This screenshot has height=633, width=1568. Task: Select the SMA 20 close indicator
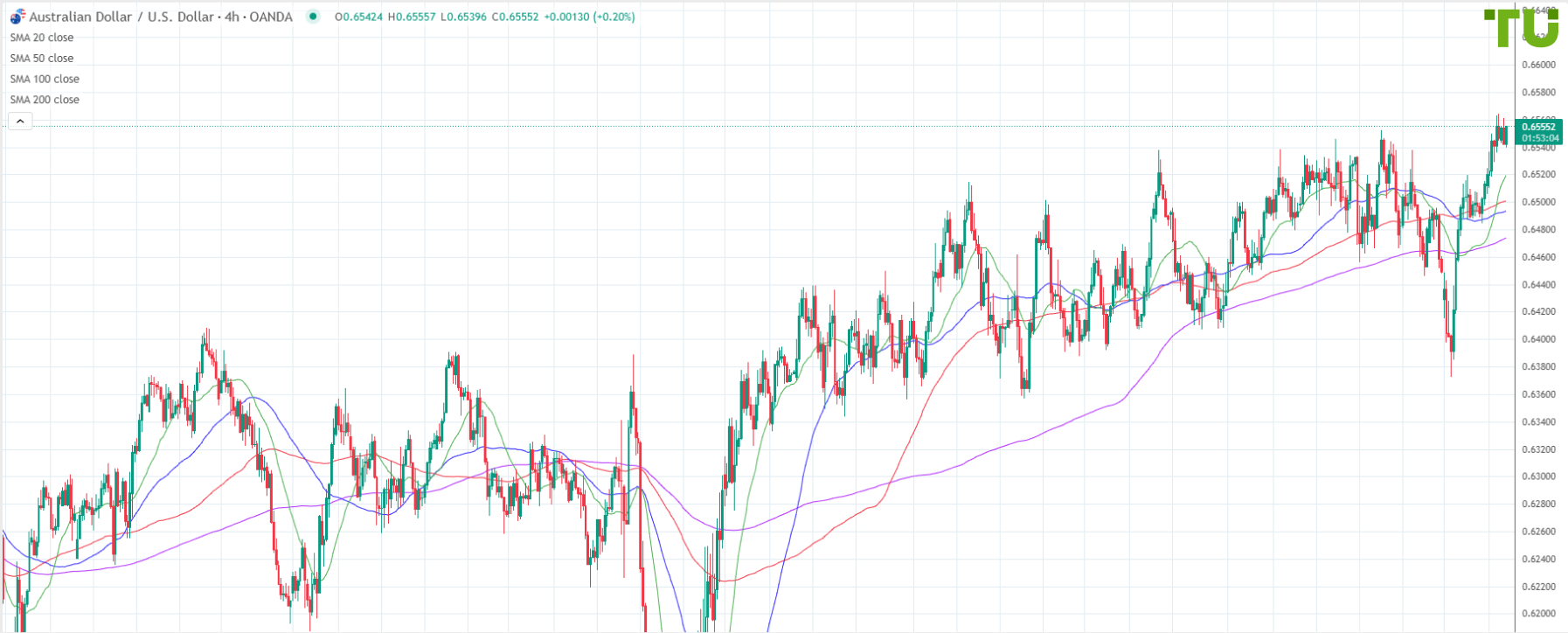coord(42,38)
